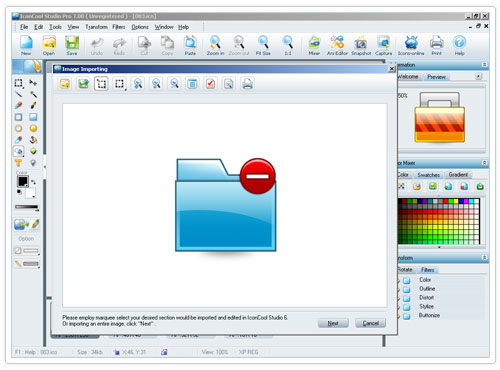Image resolution: width=500 pixels, height=370 pixels.
Task: Collapse the Transform panel header
Action: point(484,258)
